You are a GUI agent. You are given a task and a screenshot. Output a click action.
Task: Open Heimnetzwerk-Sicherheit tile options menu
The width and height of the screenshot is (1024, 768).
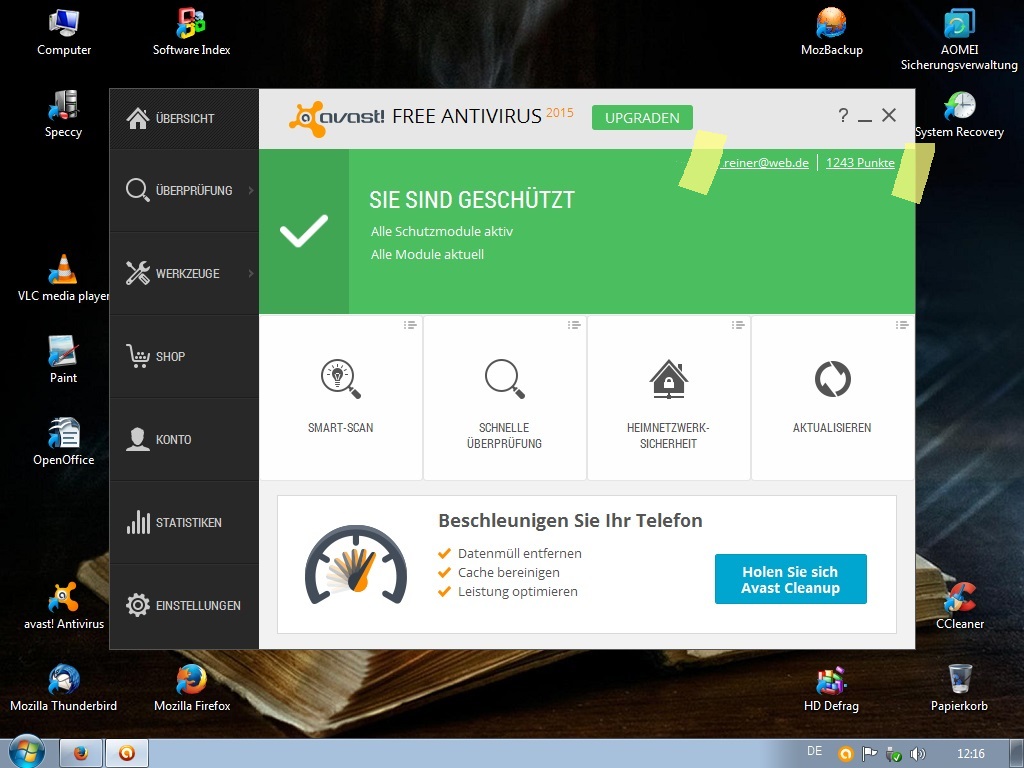pos(737,325)
